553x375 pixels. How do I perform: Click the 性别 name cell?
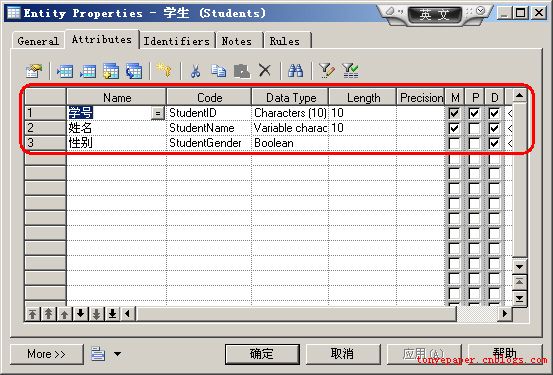116,143
